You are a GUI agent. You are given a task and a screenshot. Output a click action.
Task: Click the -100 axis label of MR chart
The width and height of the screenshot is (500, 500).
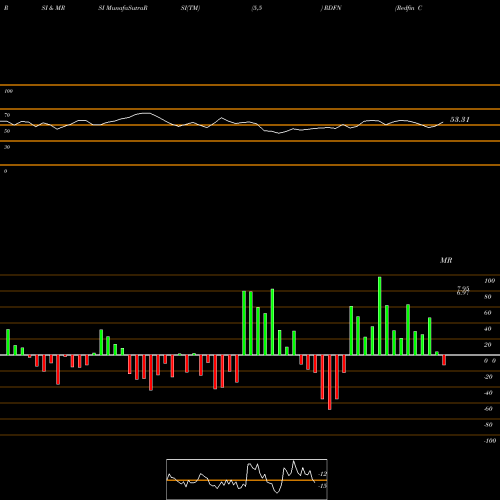490,441
